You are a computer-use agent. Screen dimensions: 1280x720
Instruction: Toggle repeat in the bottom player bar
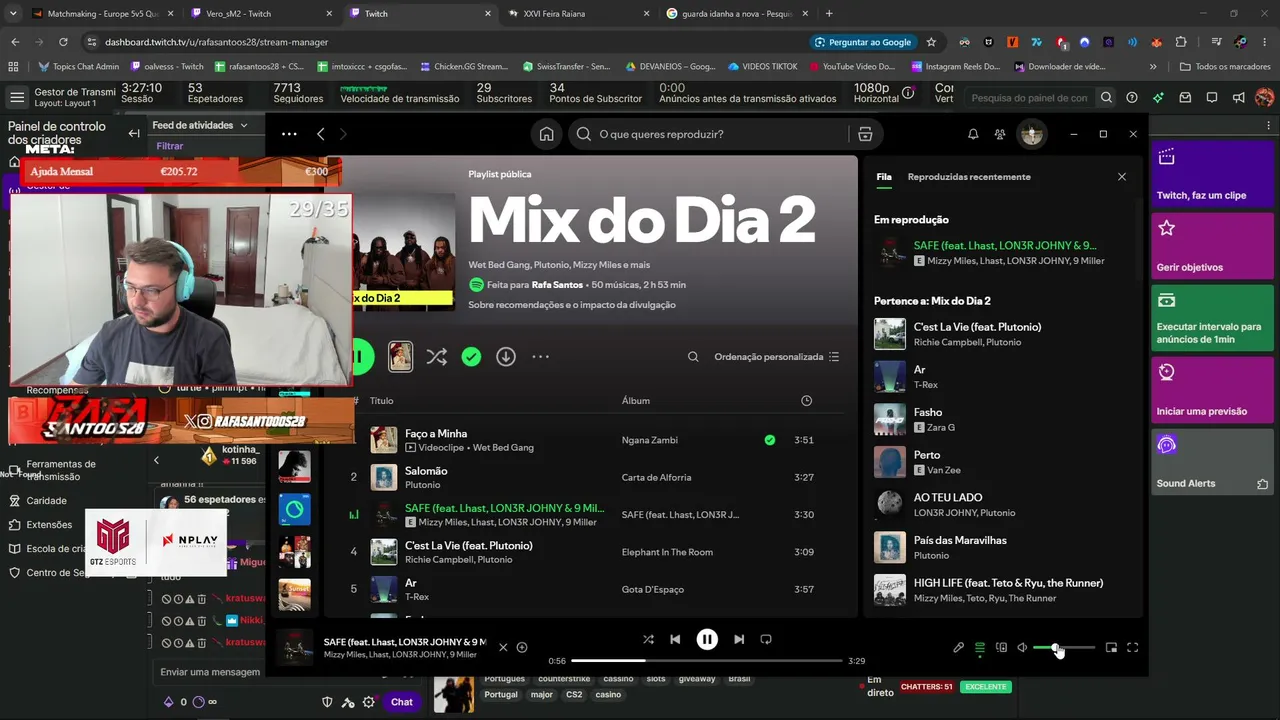(x=766, y=639)
